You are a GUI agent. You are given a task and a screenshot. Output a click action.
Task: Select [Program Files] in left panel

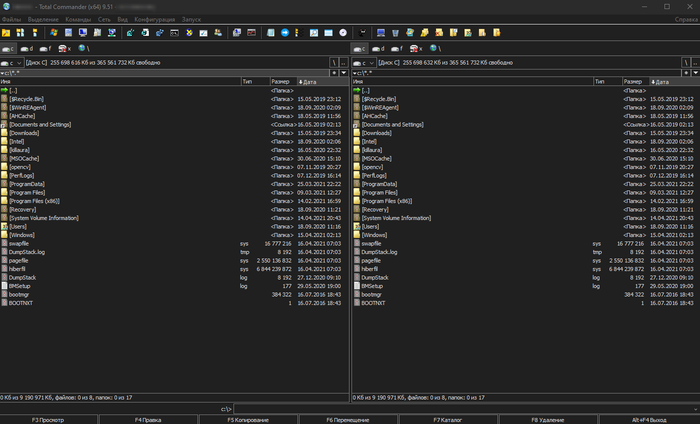pos(27,193)
